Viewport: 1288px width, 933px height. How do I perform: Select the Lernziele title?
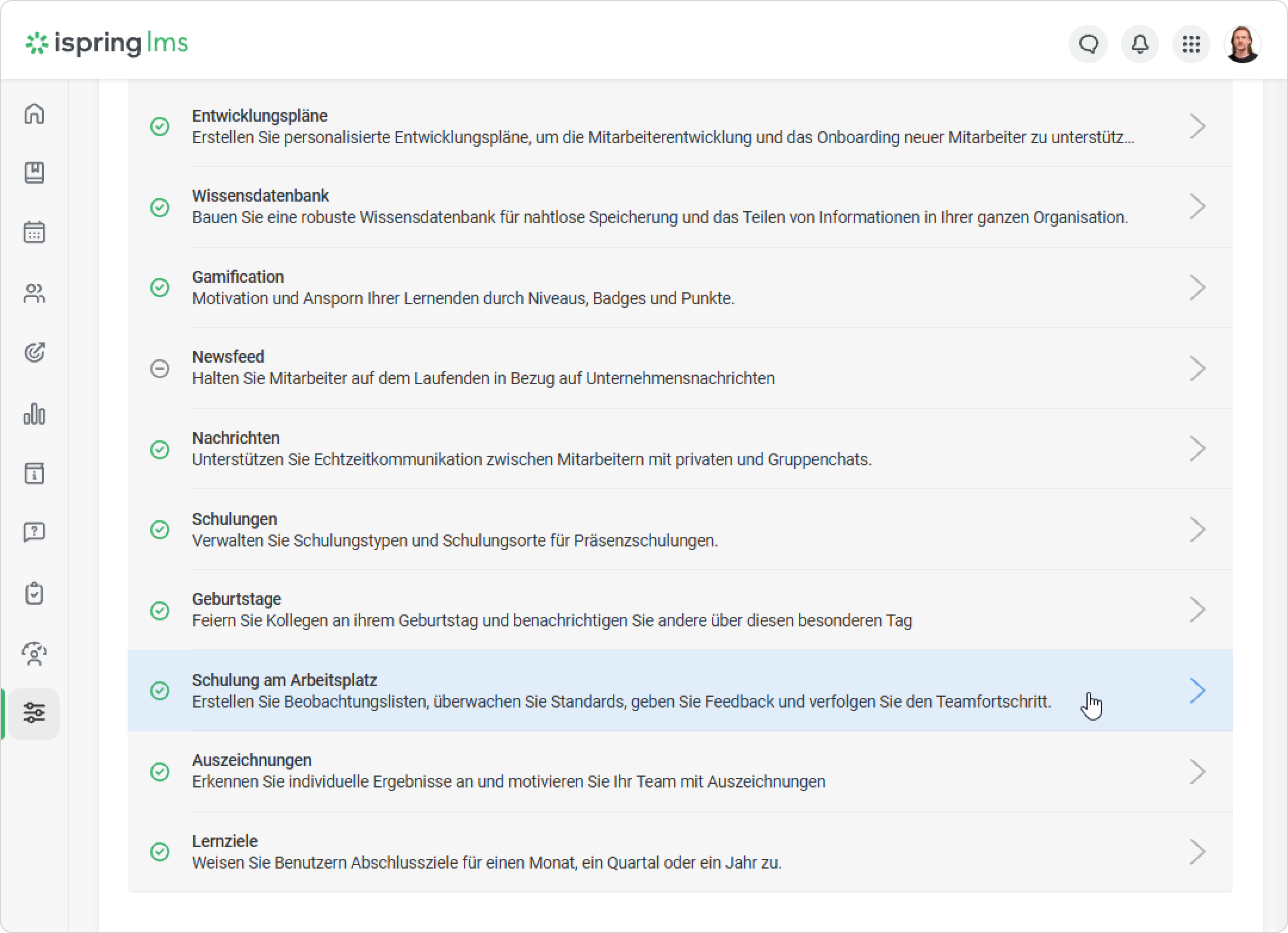225,841
